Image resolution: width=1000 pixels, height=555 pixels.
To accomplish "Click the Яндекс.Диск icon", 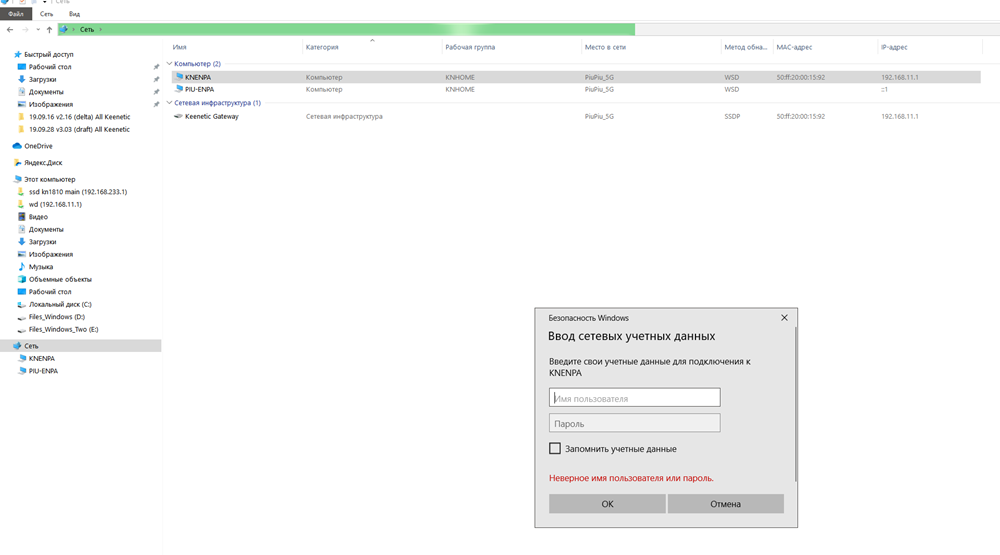I will pos(17,163).
